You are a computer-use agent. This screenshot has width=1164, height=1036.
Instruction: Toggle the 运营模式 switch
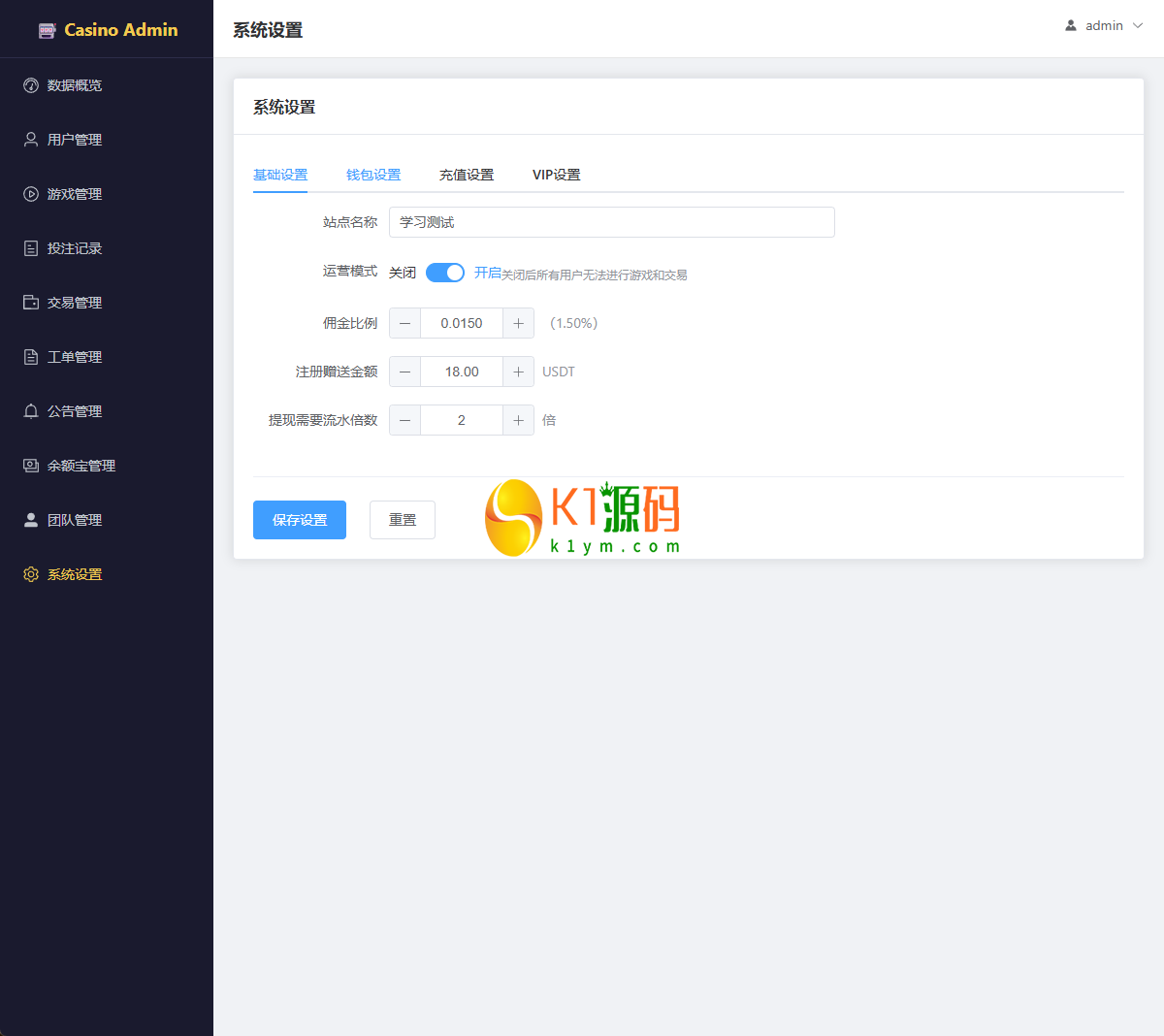pos(445,273)
